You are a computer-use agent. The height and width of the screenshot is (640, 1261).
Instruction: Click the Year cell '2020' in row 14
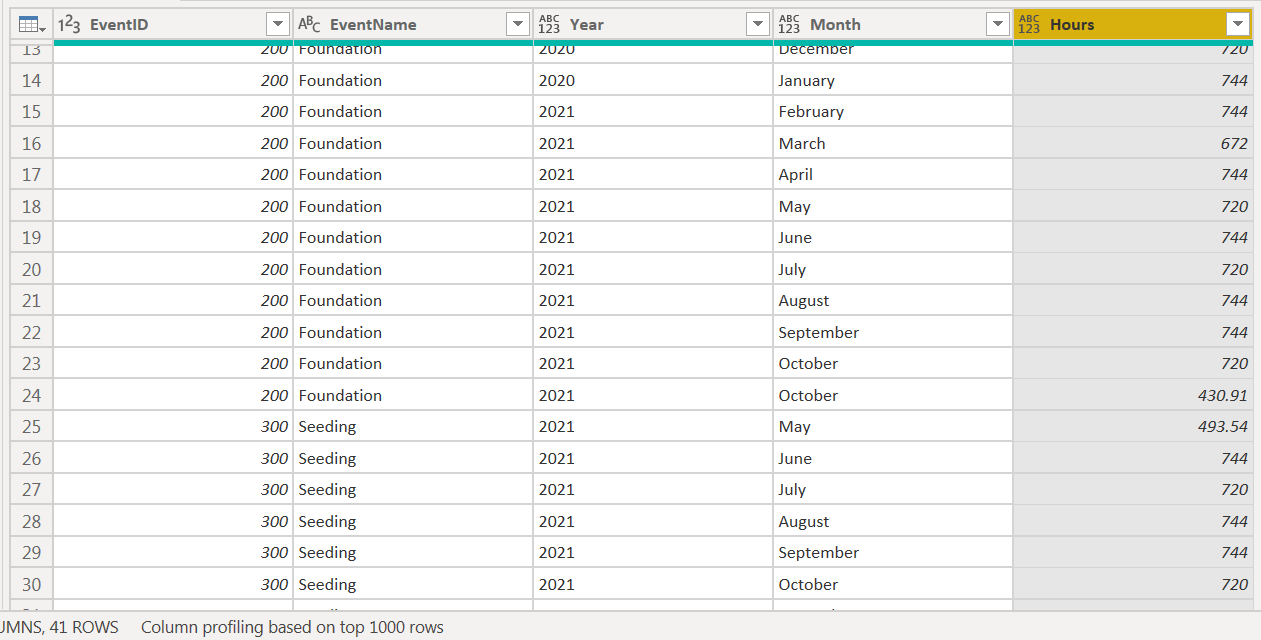point(653,80)
